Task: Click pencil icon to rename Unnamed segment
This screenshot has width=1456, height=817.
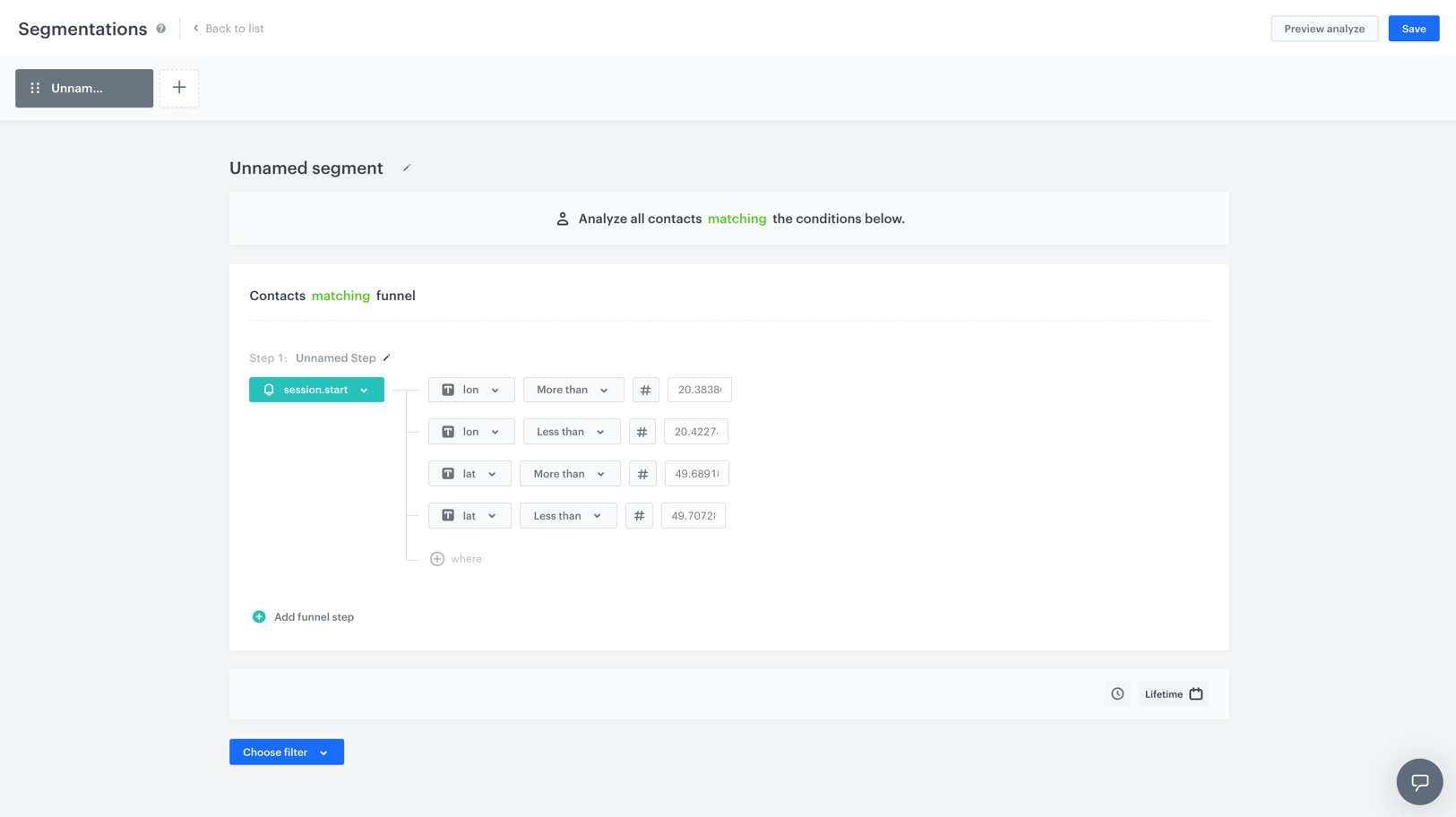Action: point(407,168)
